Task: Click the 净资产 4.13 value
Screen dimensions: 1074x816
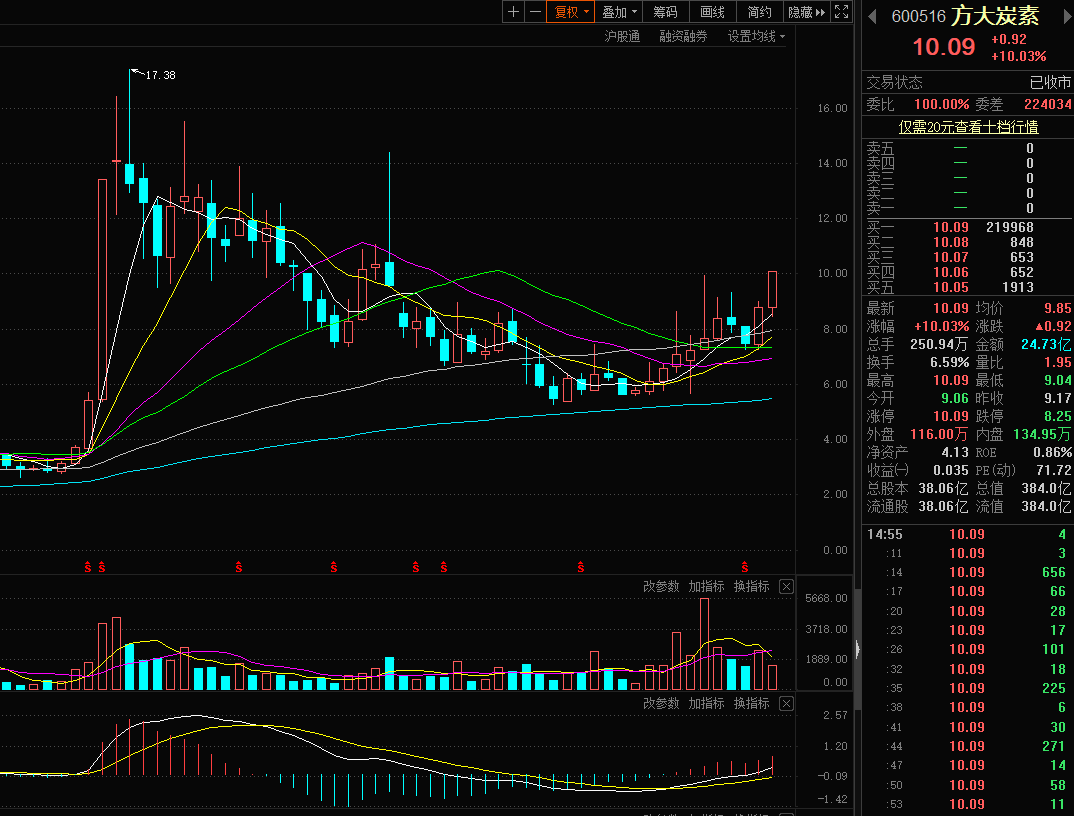Action: point(955,453)
